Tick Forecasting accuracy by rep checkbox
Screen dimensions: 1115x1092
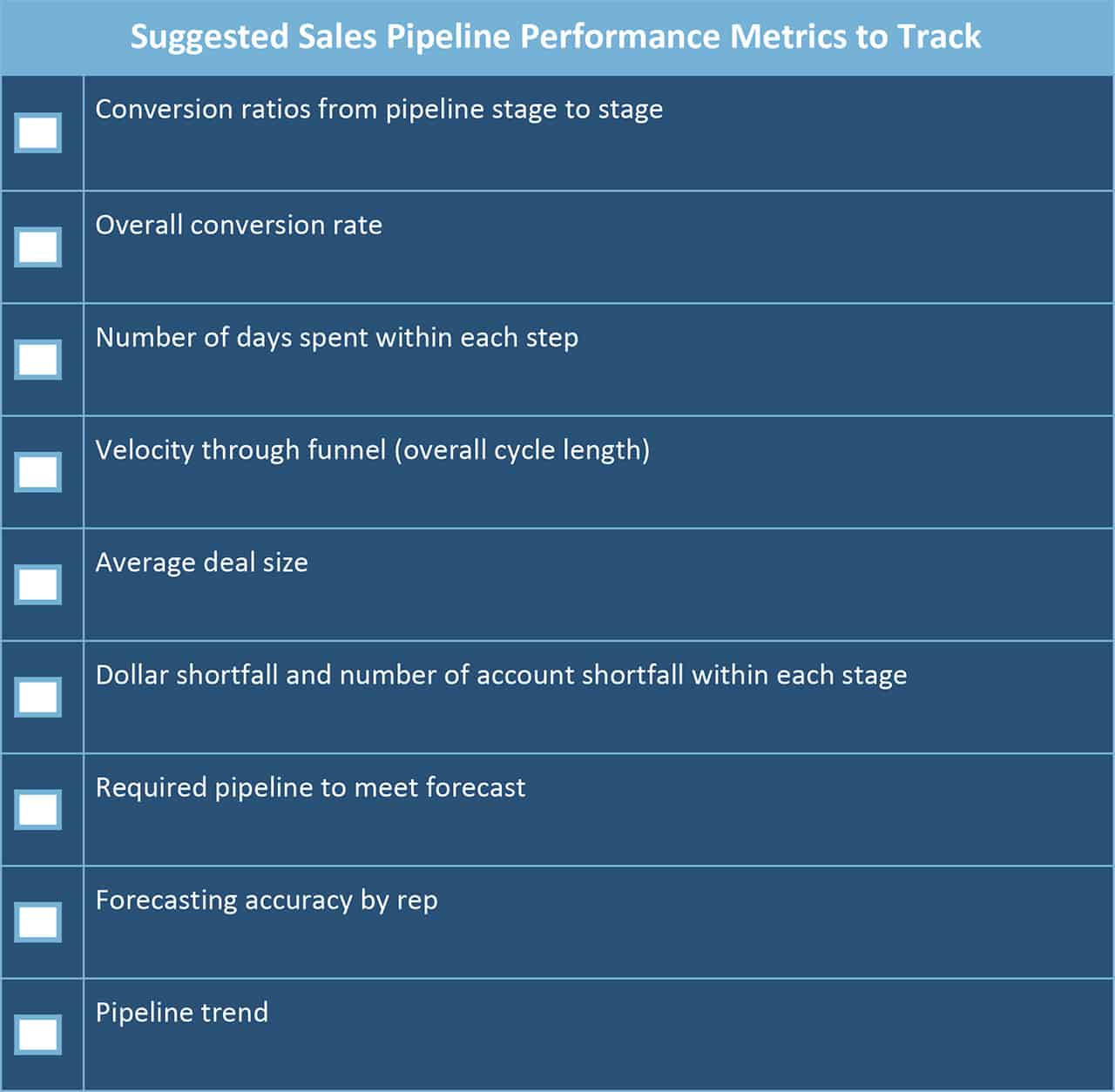38,922
